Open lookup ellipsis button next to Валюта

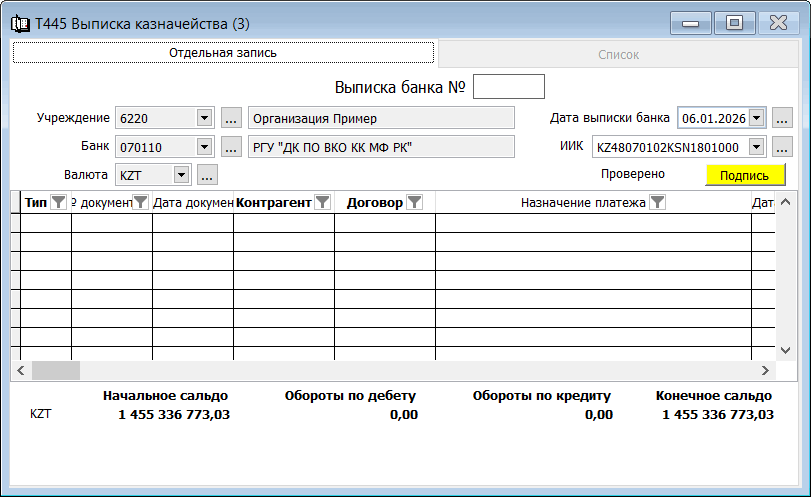[x=207, y=175]
